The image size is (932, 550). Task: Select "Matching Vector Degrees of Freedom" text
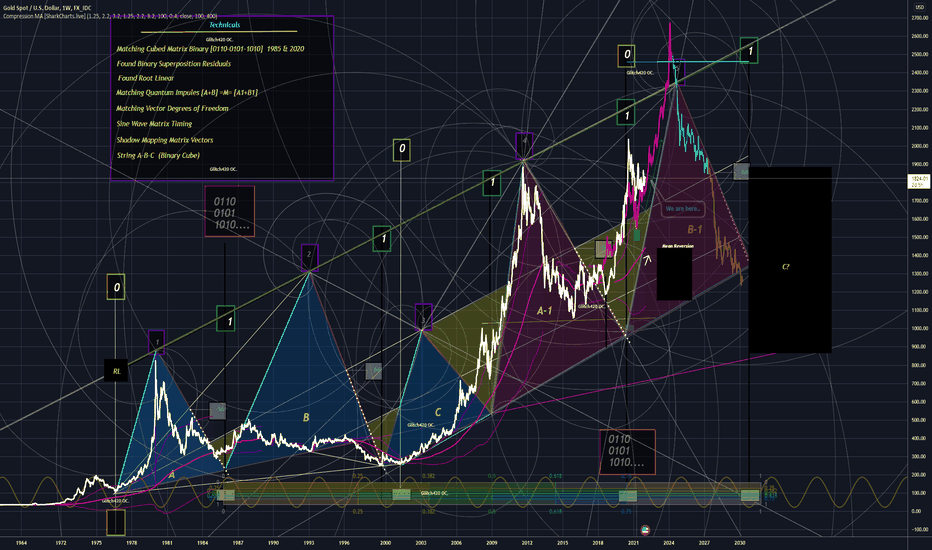click(172, 108)
